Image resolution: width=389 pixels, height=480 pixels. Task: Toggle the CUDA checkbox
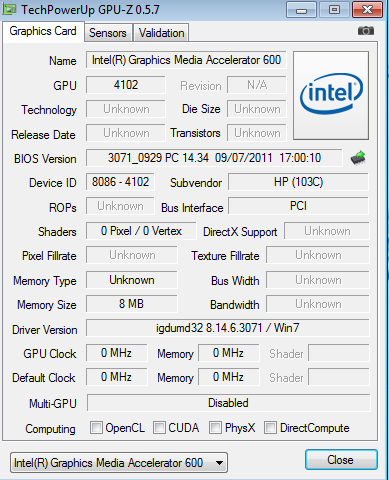coord(159,427)
